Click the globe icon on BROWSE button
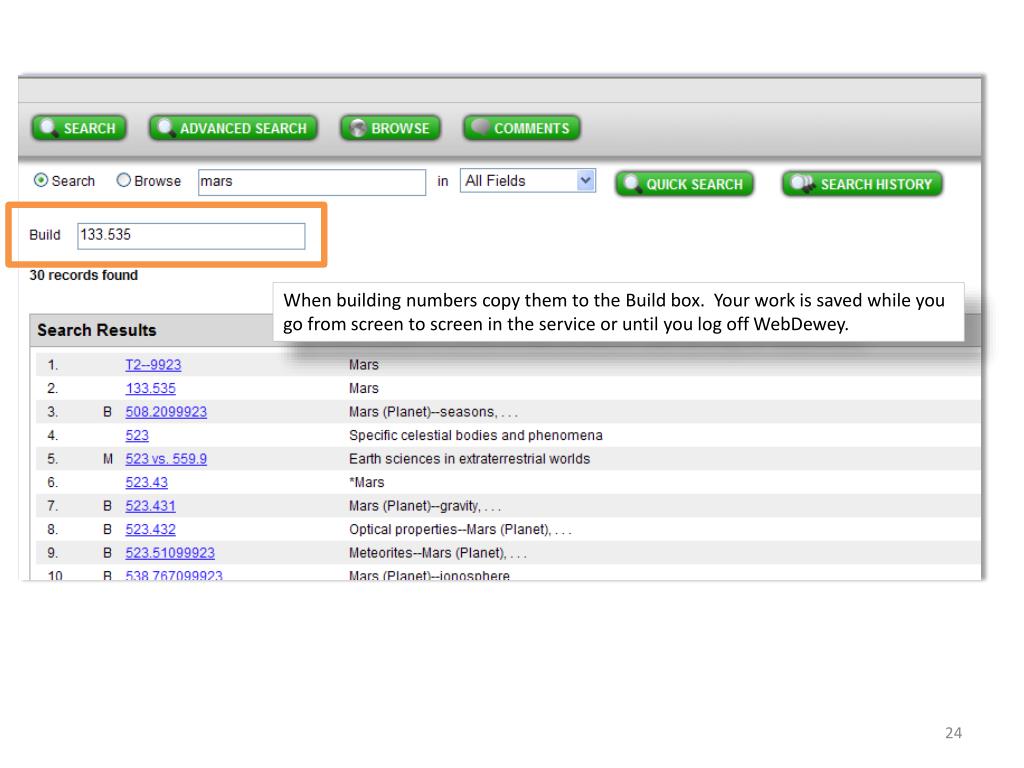Image resolution: width=1024 pixels, height=768 pixels. coord(357,128)
